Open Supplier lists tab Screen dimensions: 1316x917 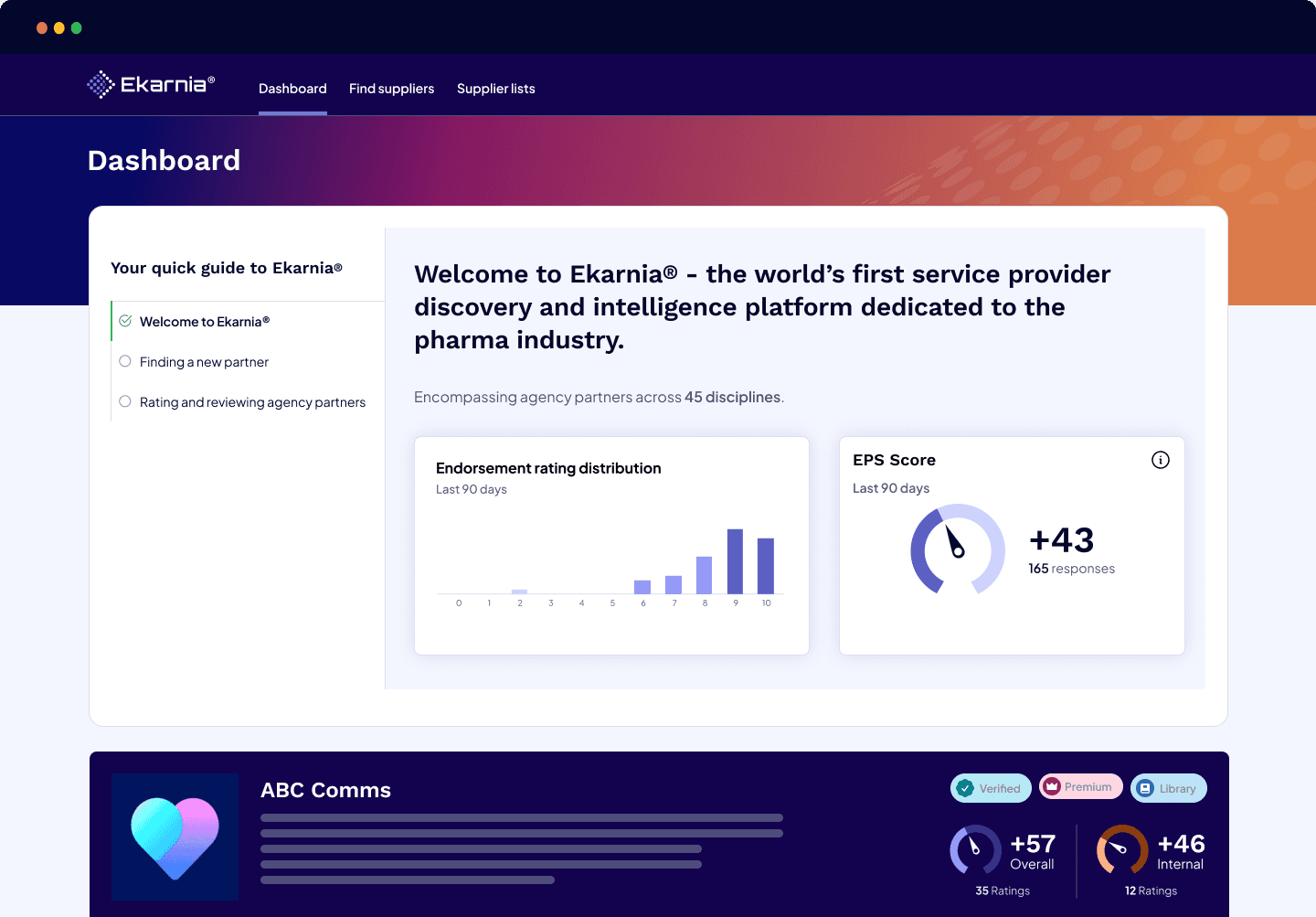click(496, 89)
